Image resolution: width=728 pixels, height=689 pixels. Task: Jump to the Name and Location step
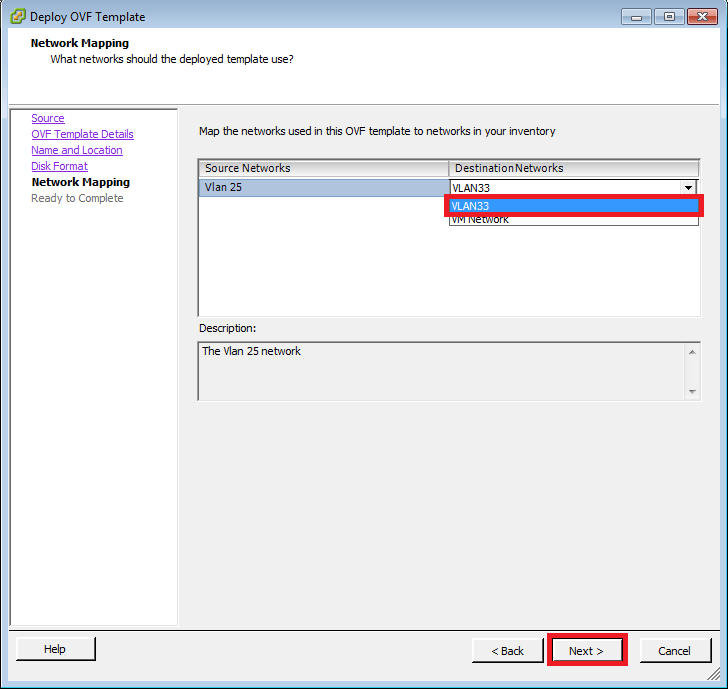click(x=77, y=150)
